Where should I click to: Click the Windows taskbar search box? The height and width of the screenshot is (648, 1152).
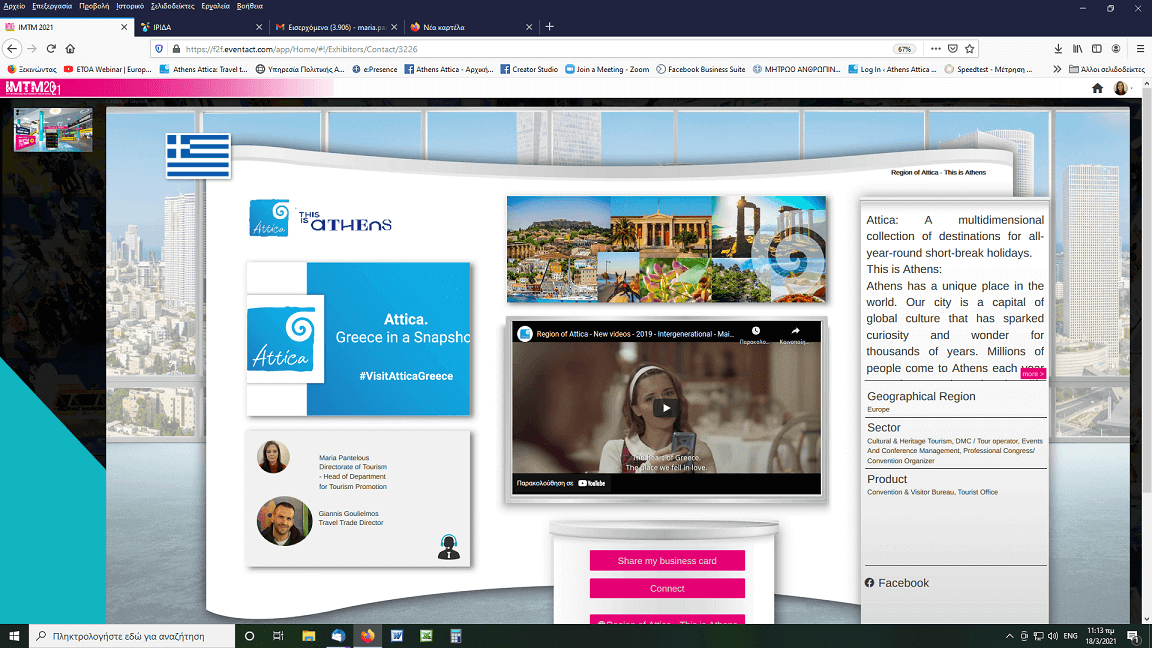132,636
